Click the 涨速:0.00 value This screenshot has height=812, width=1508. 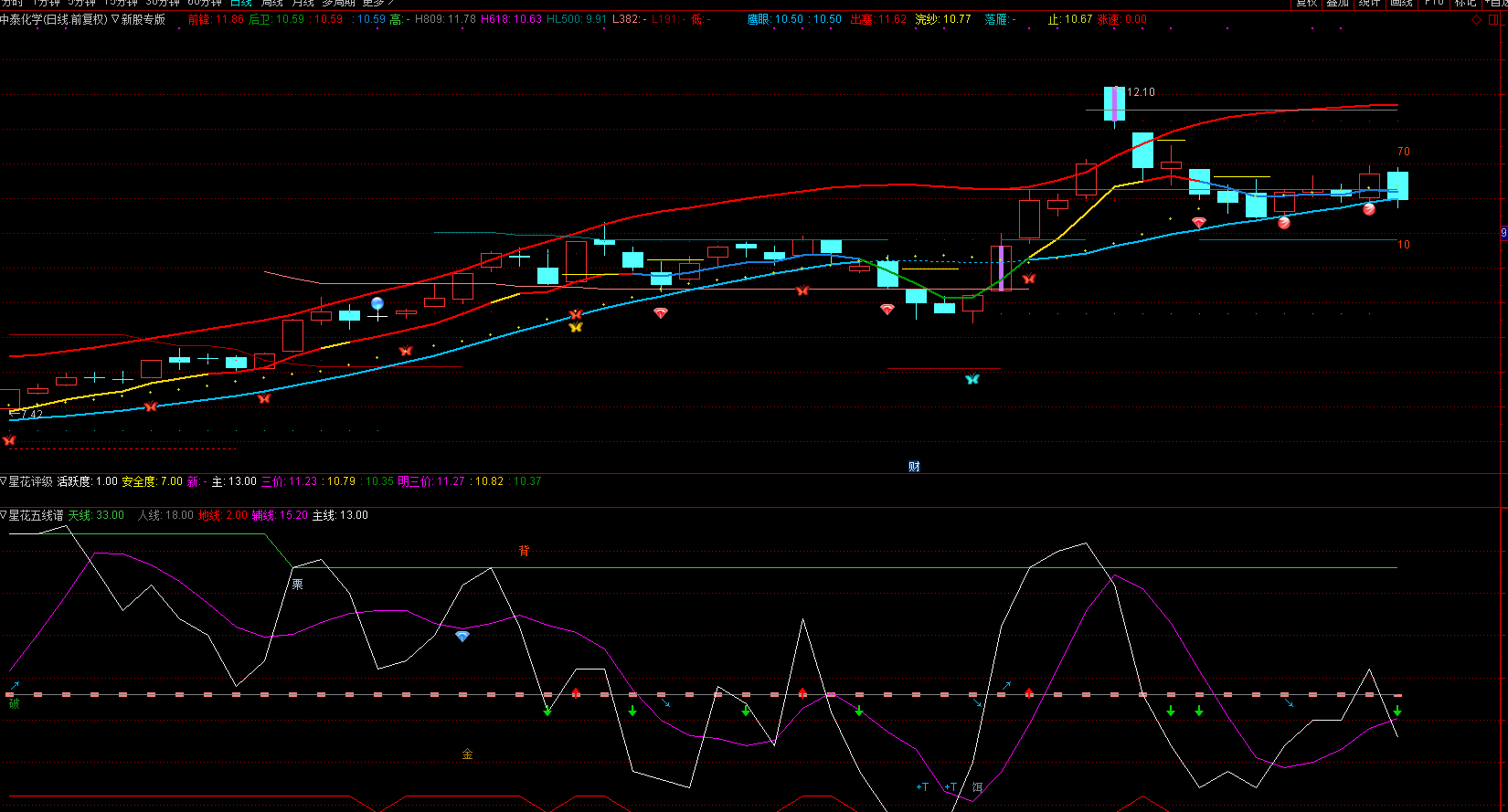pyautogui.click(x=1121, y=19)
